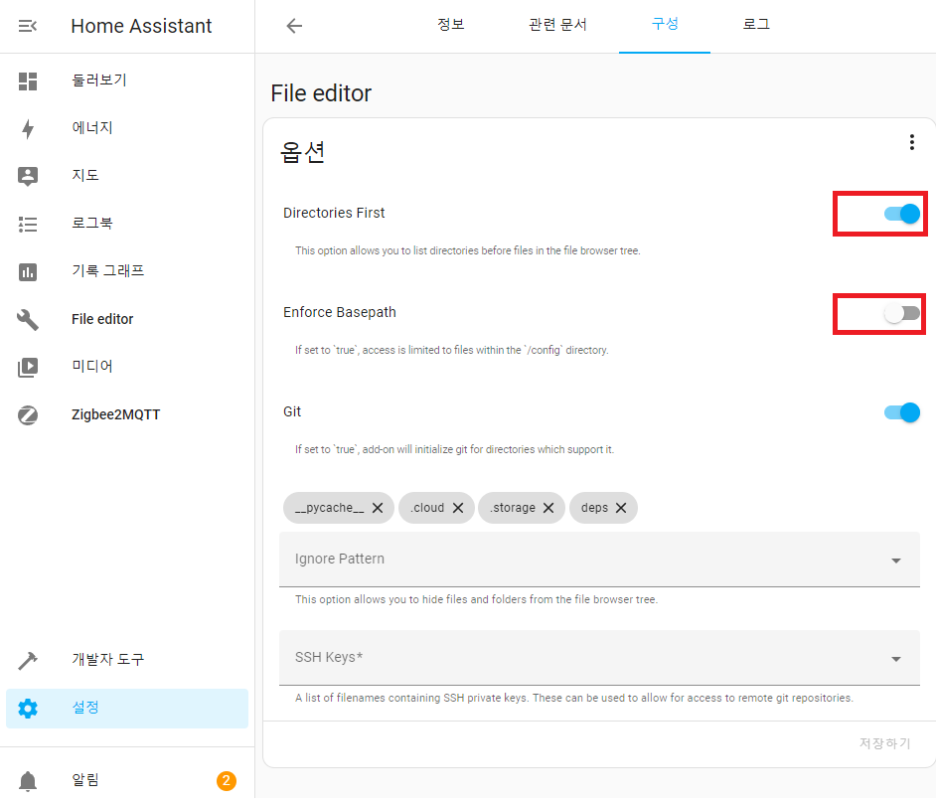The image size is (936, 803).
Task: Select the 에너지 (Energy) sidebar icon
Action: coord(28,127)
